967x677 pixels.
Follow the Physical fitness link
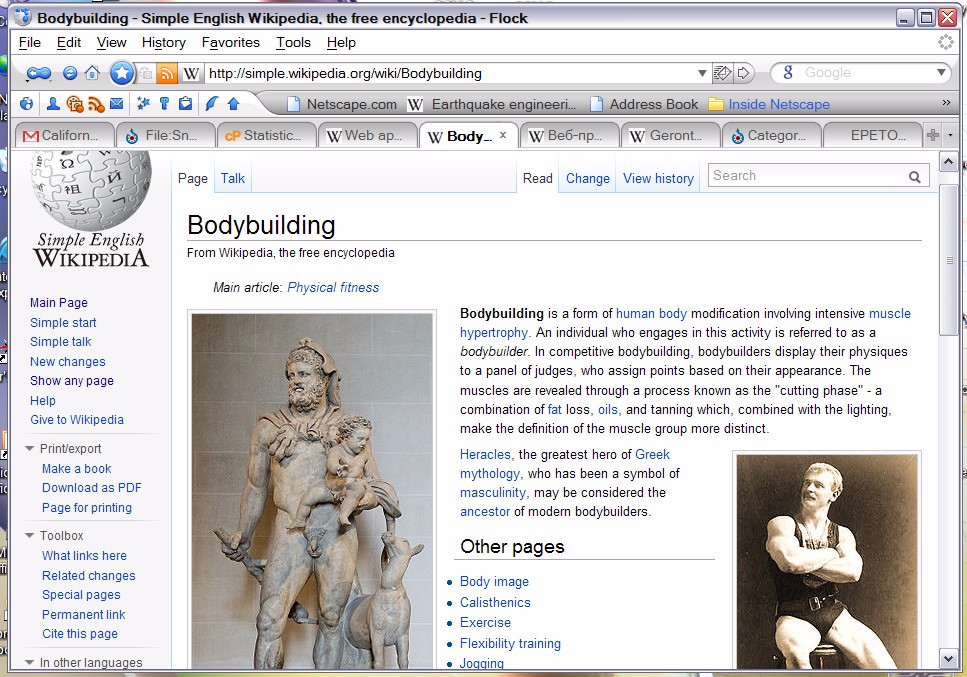click(333, 287)
